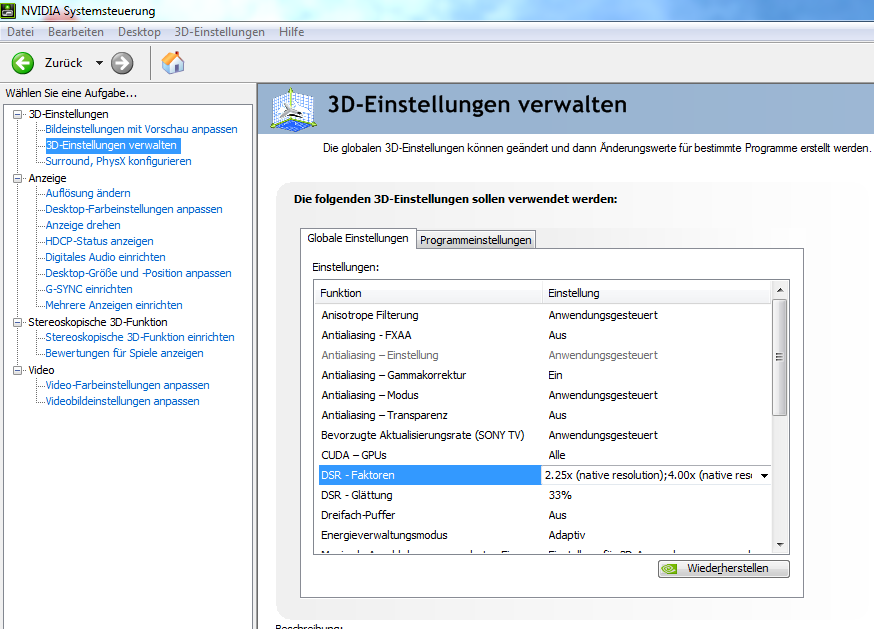Viewport: 874px width, 629px height.
Task: Open Anzeige drehen
Action: (82, 225)
